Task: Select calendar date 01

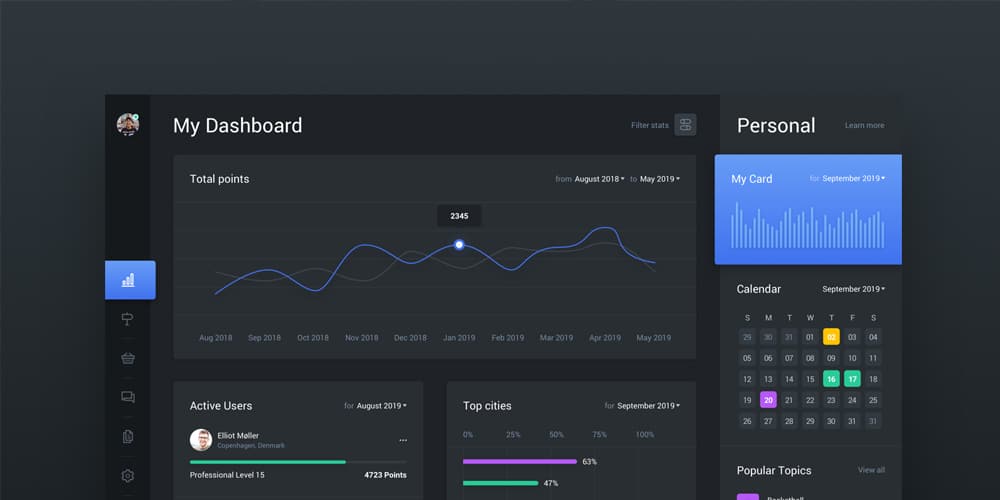Action: (x=810, y=337)
